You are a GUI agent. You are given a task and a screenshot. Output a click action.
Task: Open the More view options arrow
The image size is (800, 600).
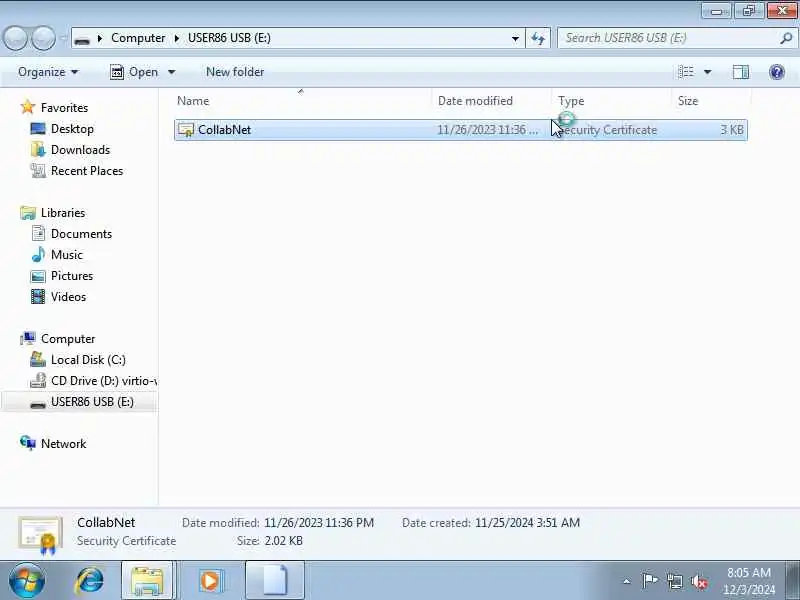point(708,72)
